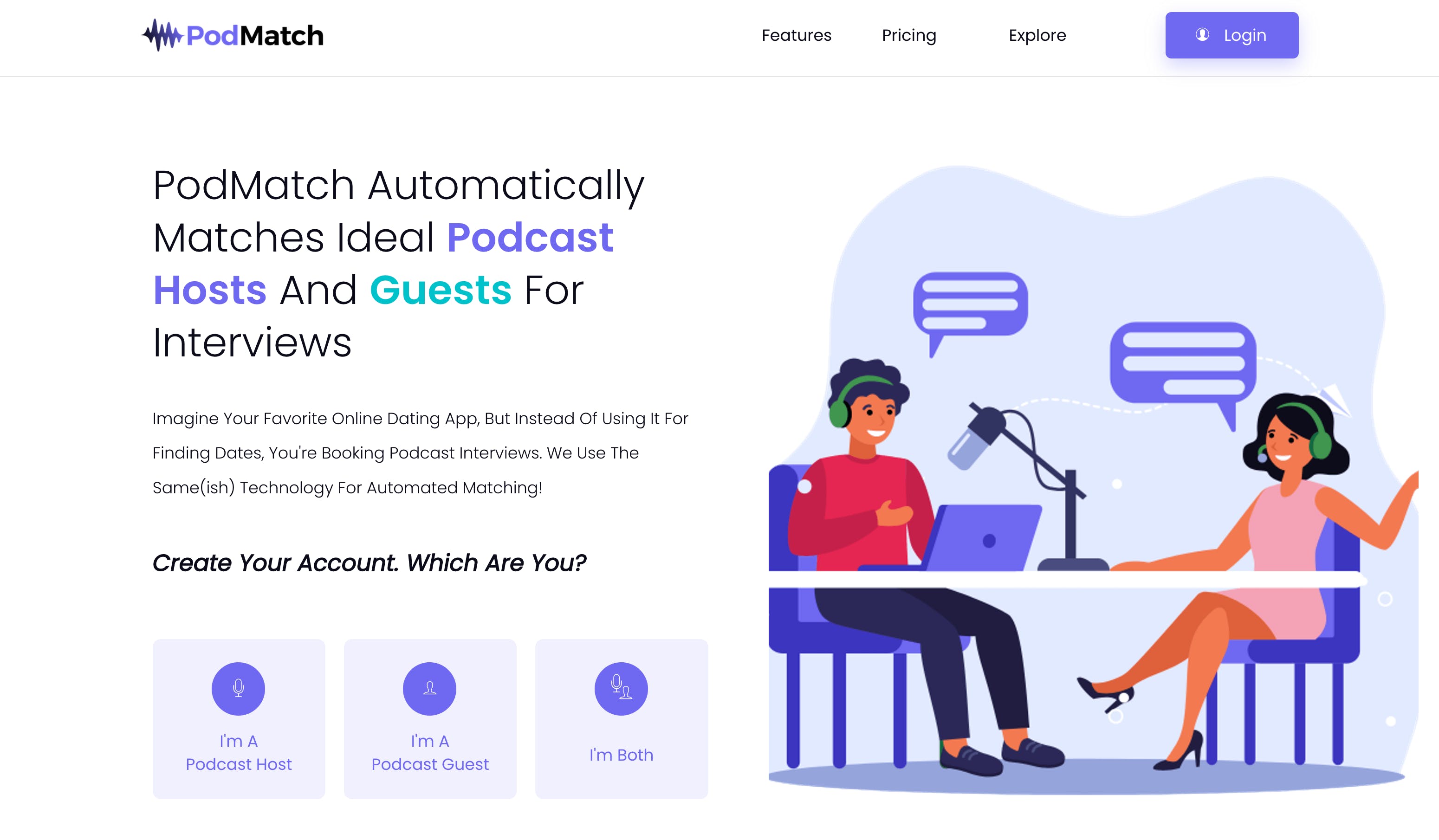Click the person icon for Podcast Guest

point(430,689)
